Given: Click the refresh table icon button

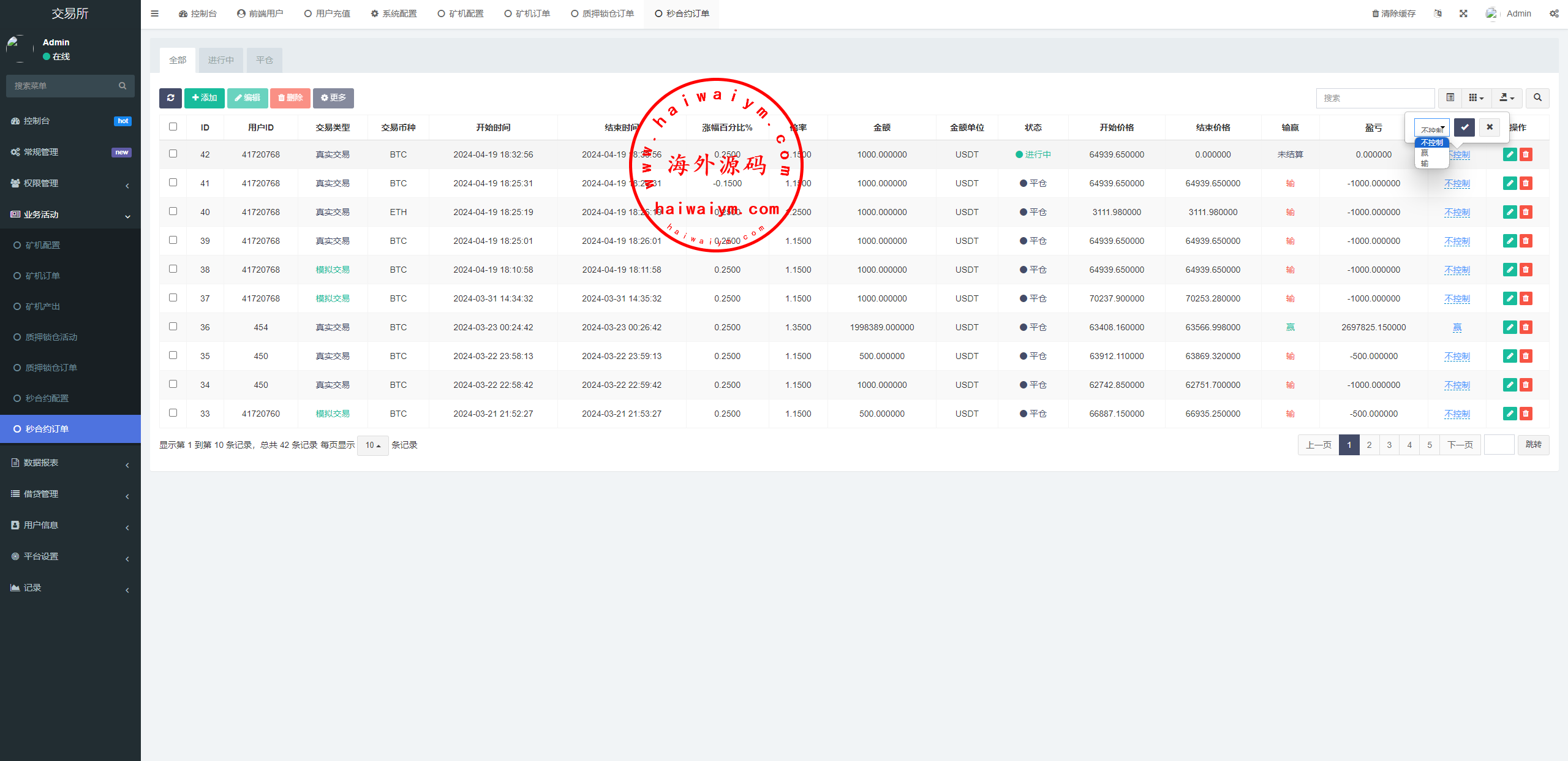Looking at the screenshot, I should 170,98.
